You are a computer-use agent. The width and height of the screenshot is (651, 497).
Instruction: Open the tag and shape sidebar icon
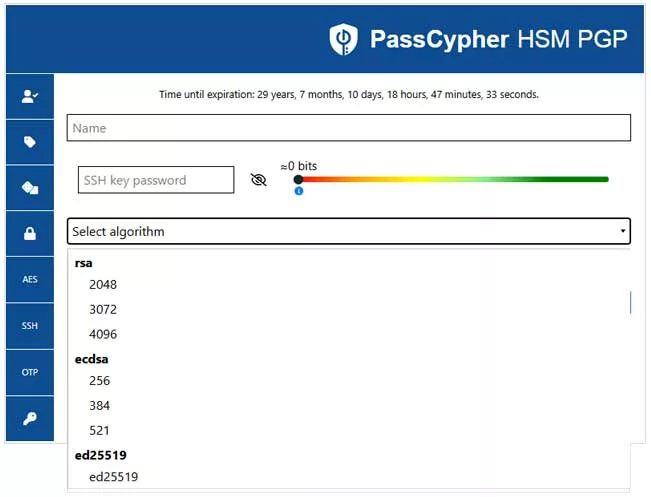coord(30,188)
